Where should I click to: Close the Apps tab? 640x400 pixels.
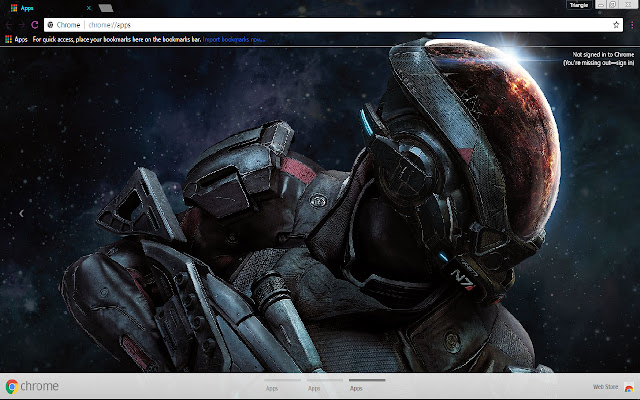point(89,8)
